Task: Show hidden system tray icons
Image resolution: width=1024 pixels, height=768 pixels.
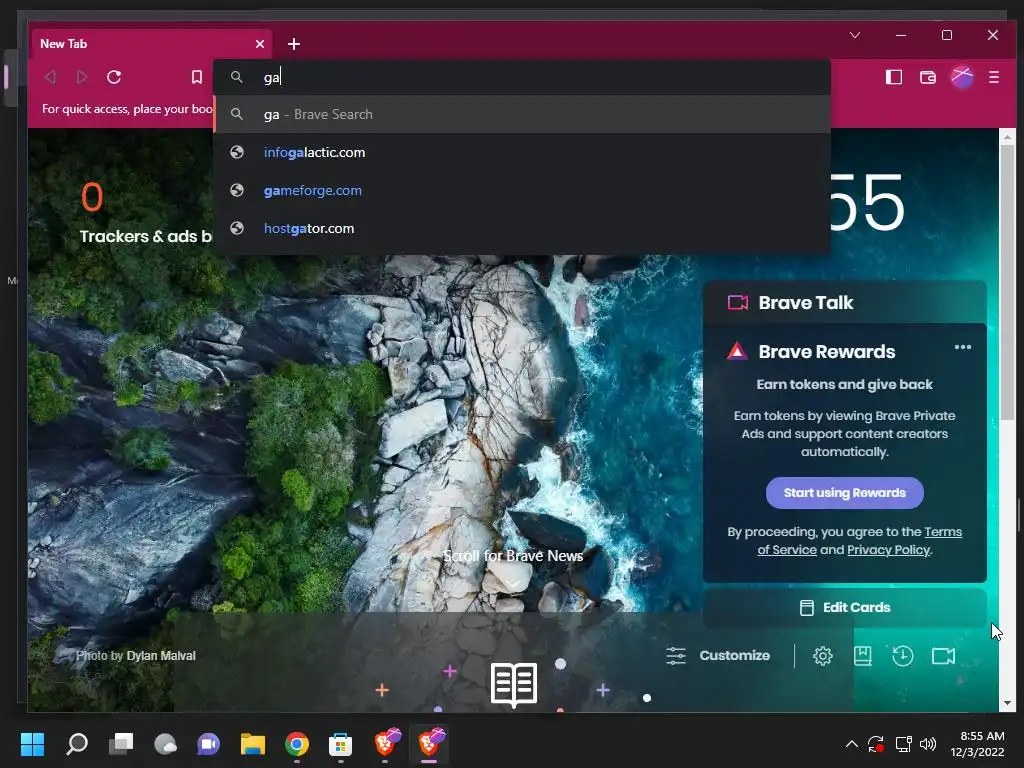Action: pyautogui.click(x=852, y=744)
